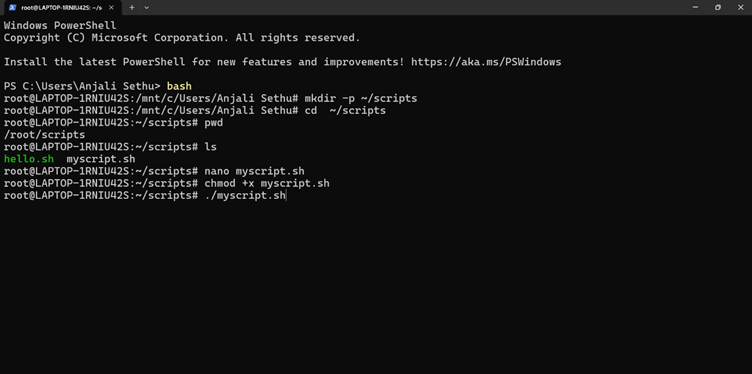Expand the new tab profiles dropdown chevron
The image size is (752, 374).
pos(146,7)
